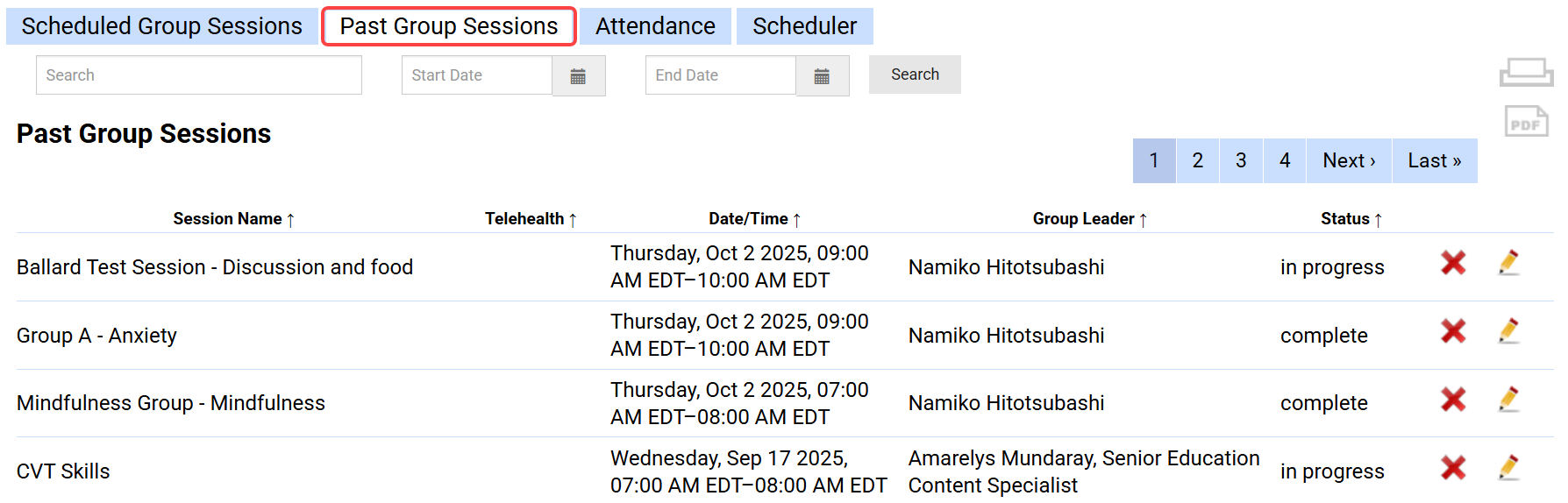
Task: Delete the CVT Skills session
Action: pos(1453,468)
